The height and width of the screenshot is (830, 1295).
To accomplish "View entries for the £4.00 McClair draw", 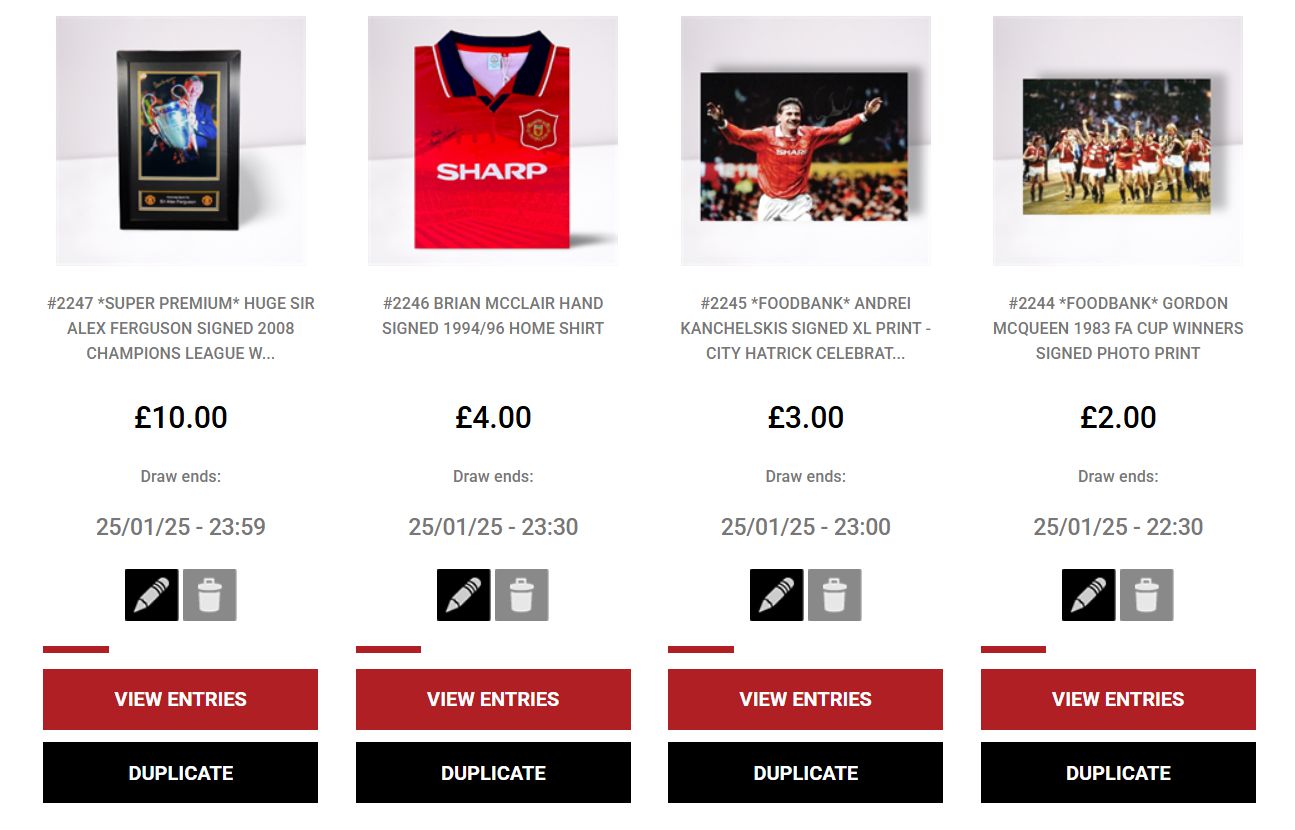I will click(493, 699).
